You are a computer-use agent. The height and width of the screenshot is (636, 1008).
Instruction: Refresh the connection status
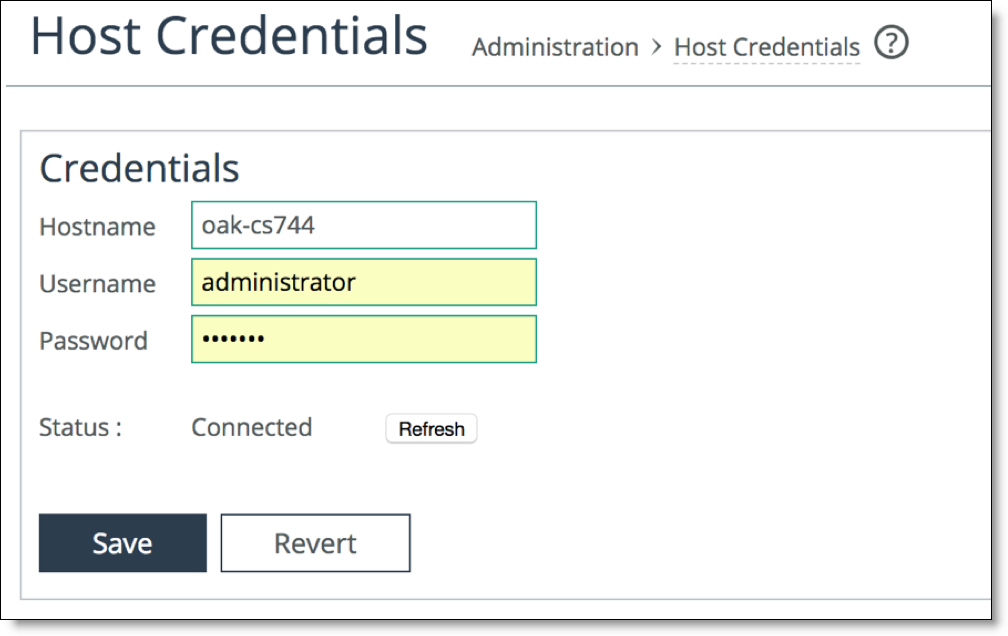(431, 429)
